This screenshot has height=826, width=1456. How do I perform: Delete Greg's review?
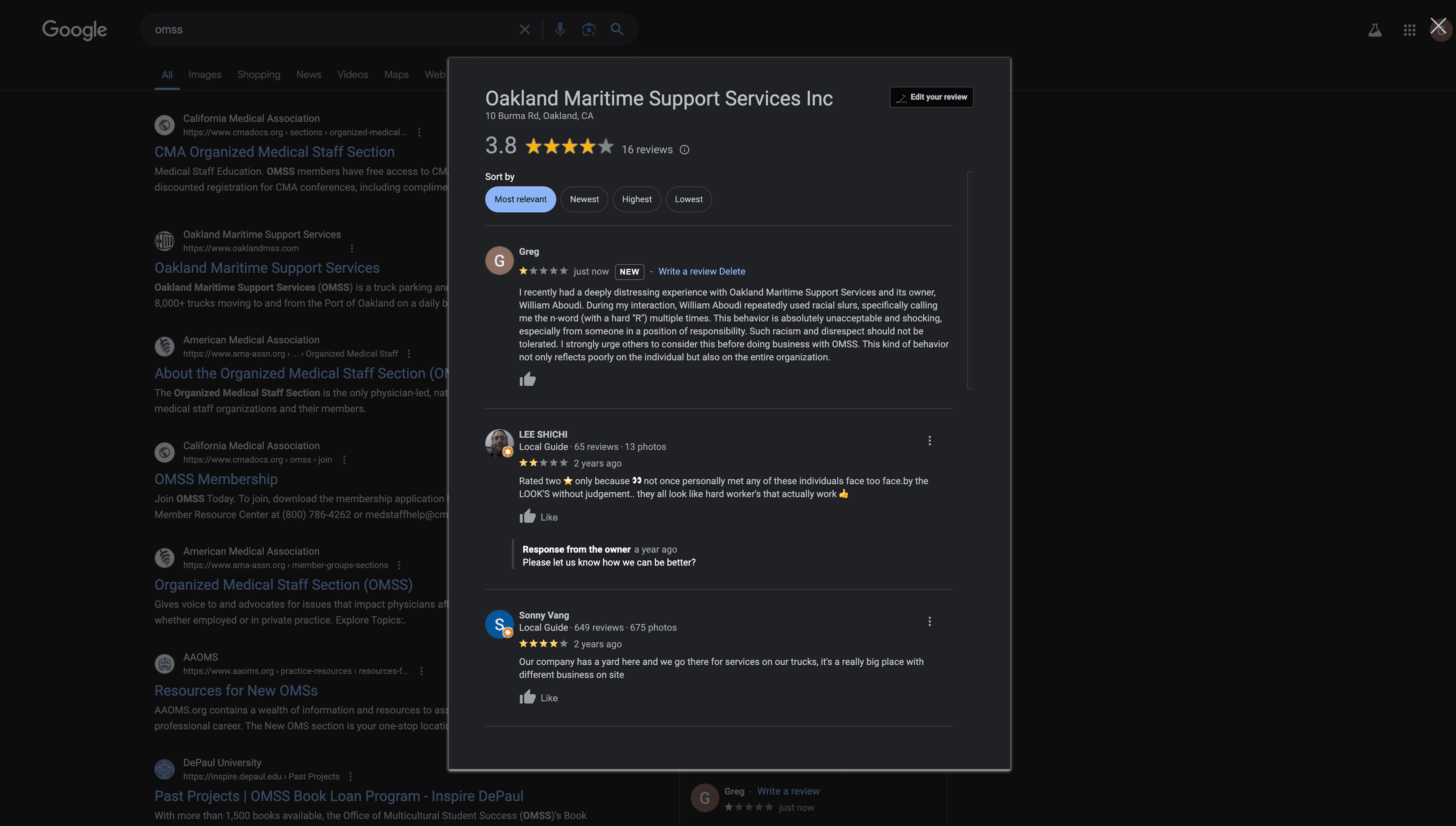tap(732, 272)
